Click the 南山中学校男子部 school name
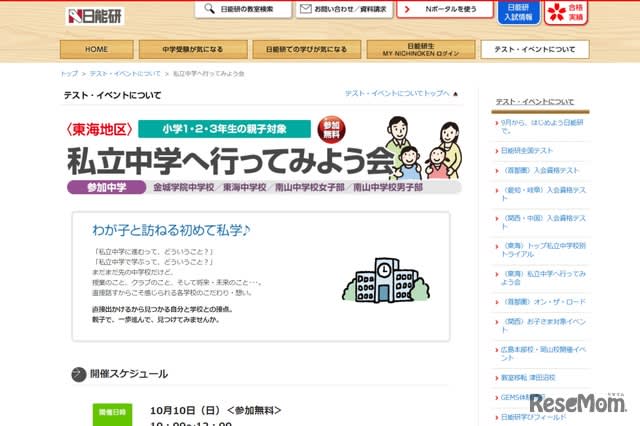The height and width of the screenshot is (426, 640). click(x=388, y=188)
